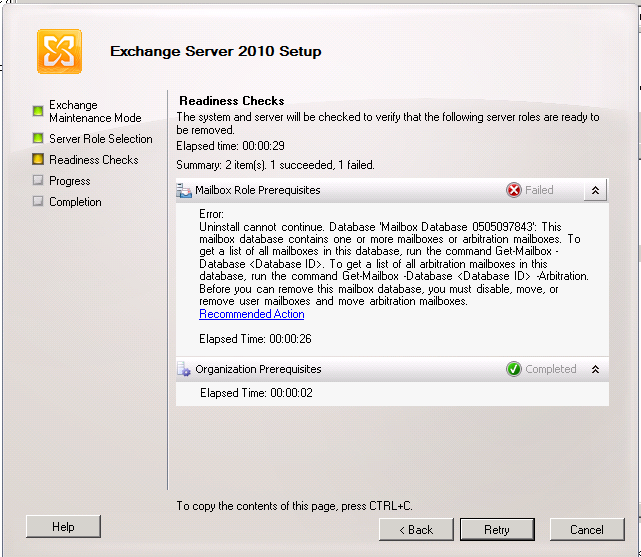
Task: Click the Elapsed Time 00:00:26 text
Action: [255, 339]
